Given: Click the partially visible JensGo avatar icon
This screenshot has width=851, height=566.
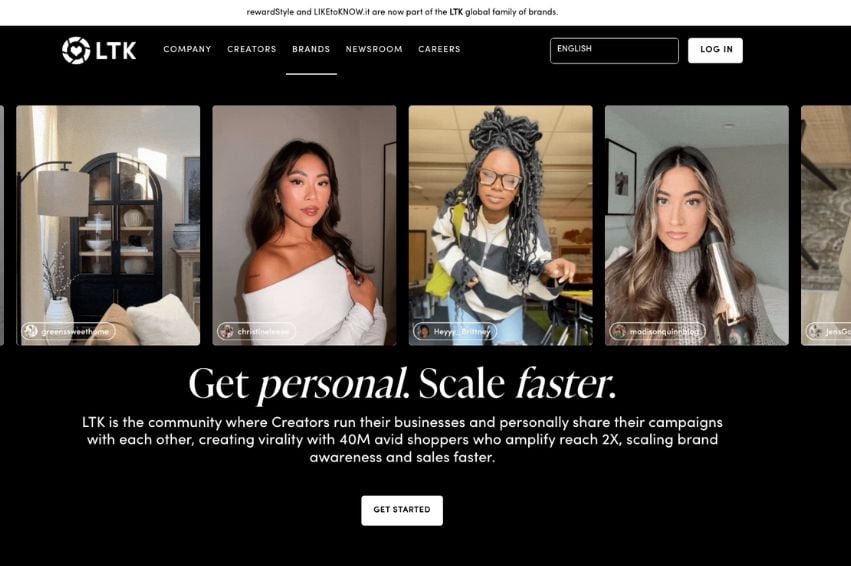Looking at the screenshot, I should [x=815, y=331].
